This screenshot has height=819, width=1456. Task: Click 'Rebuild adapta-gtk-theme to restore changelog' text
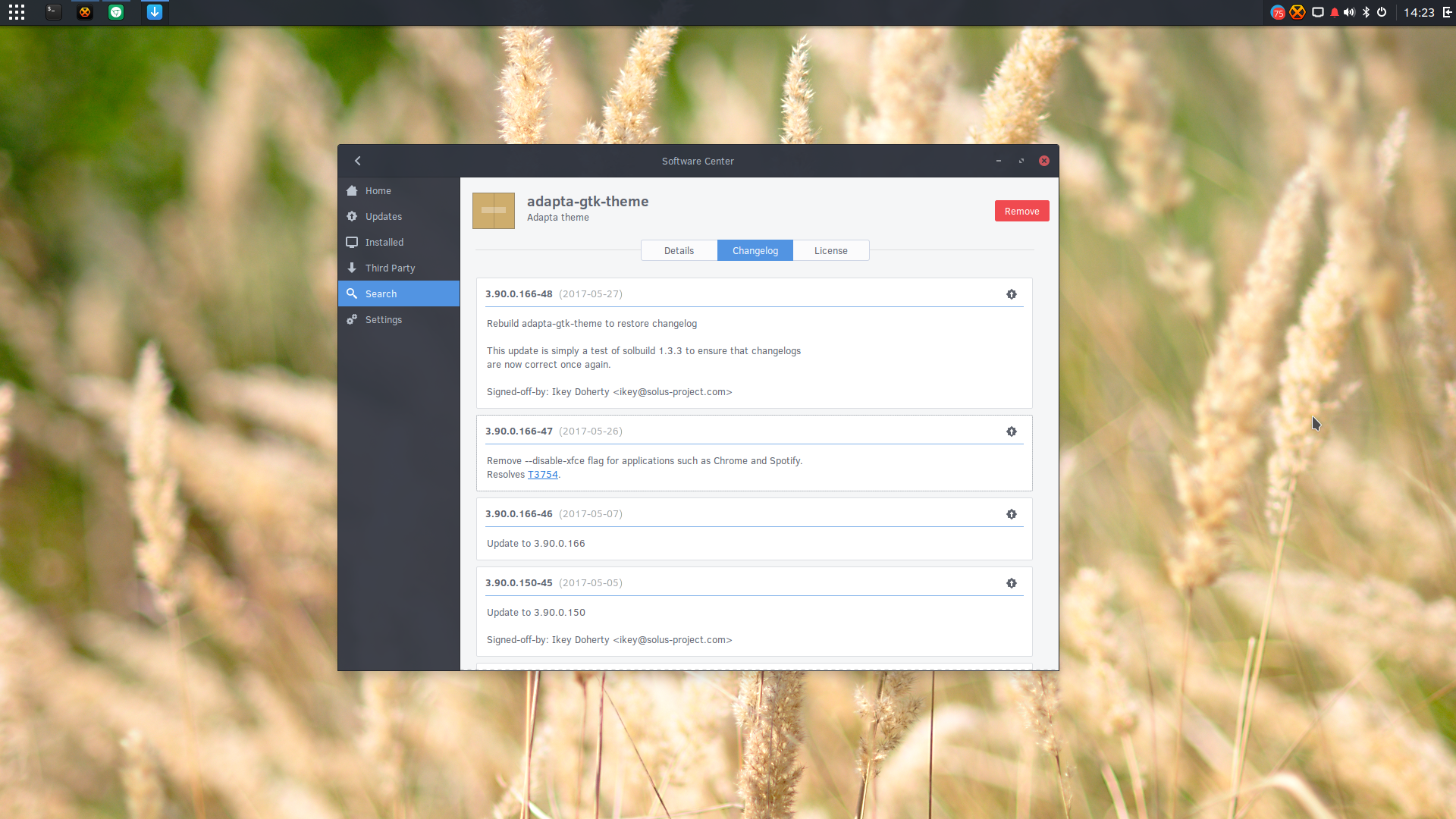(591, 324)
